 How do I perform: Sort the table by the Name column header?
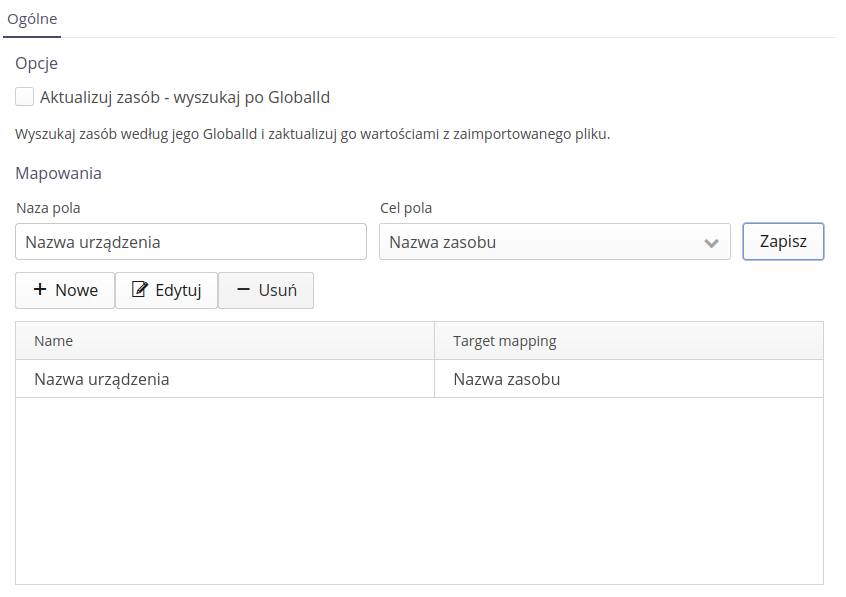54,341
